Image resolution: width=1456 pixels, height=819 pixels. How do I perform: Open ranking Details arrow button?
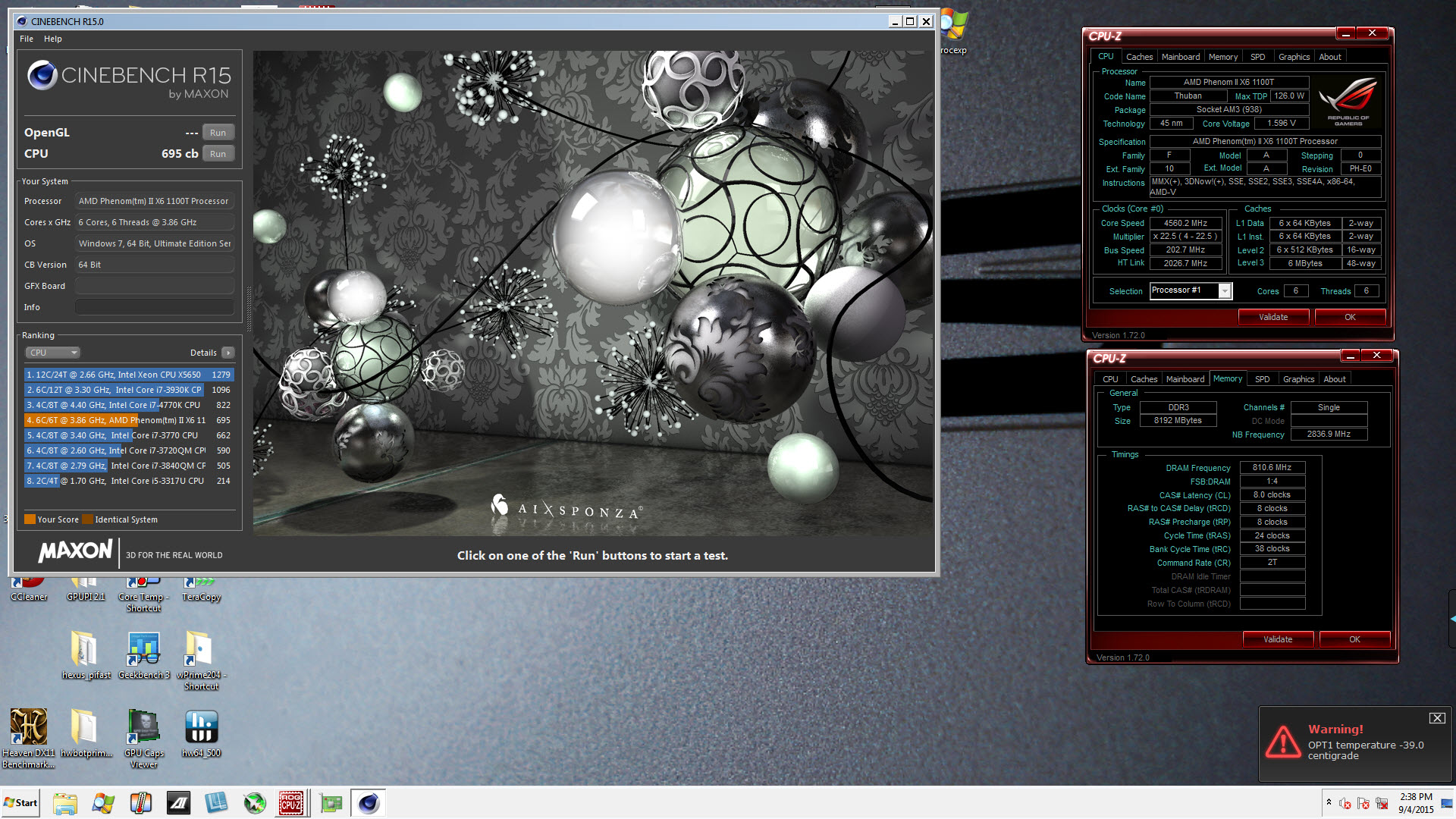(227, 353)
